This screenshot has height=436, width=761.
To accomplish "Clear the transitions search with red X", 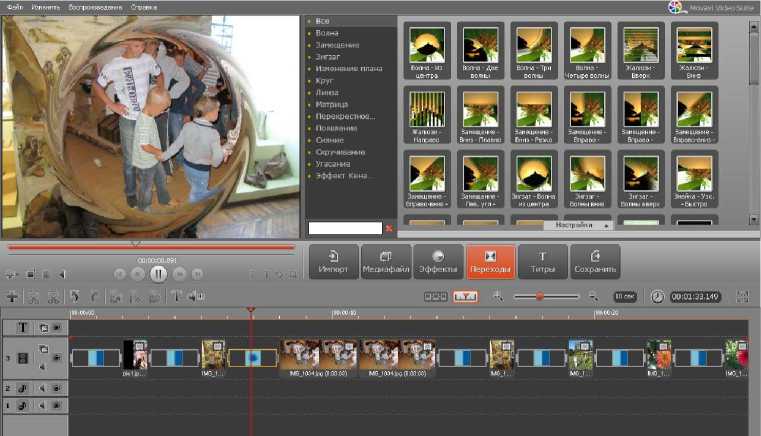I will (x=389, y=229).
